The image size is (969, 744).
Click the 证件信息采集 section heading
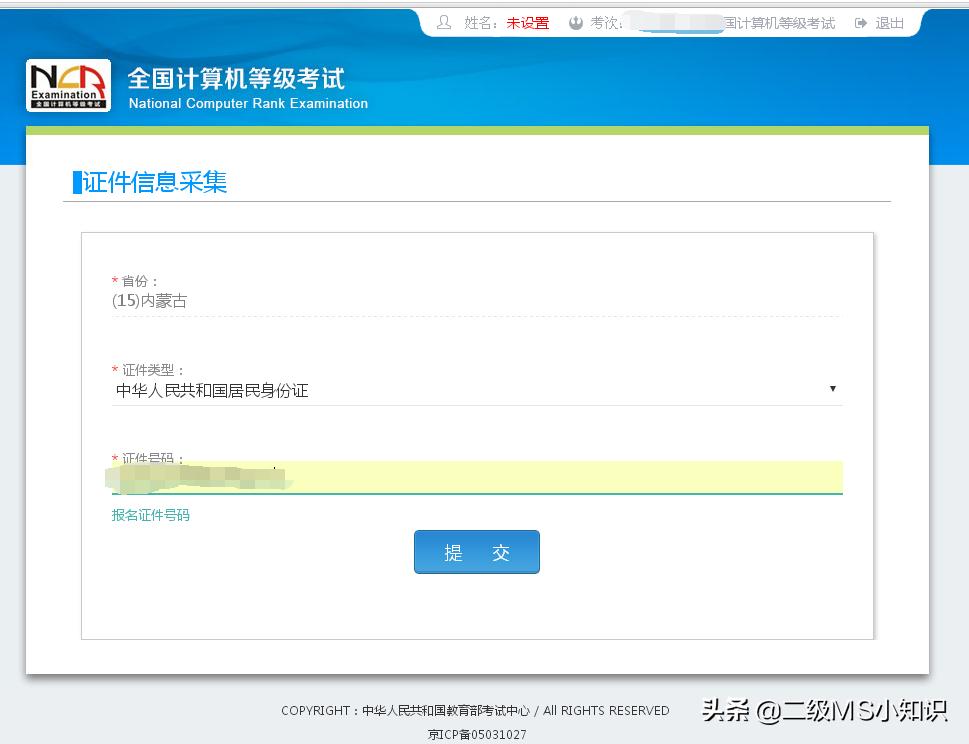click(156, 182)
